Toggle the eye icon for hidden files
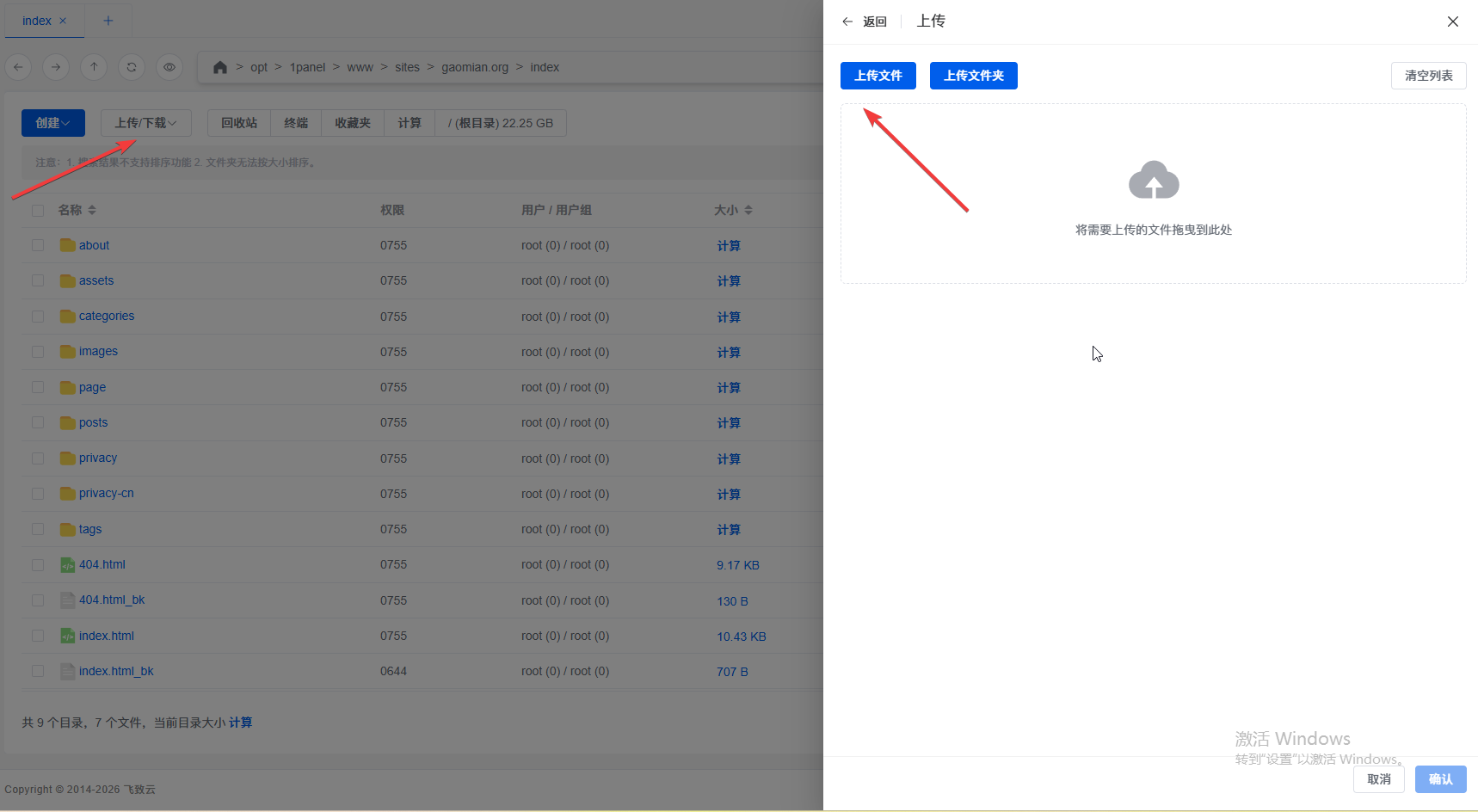The width and height of the screenshot is (1478, 812). (169, 67)
